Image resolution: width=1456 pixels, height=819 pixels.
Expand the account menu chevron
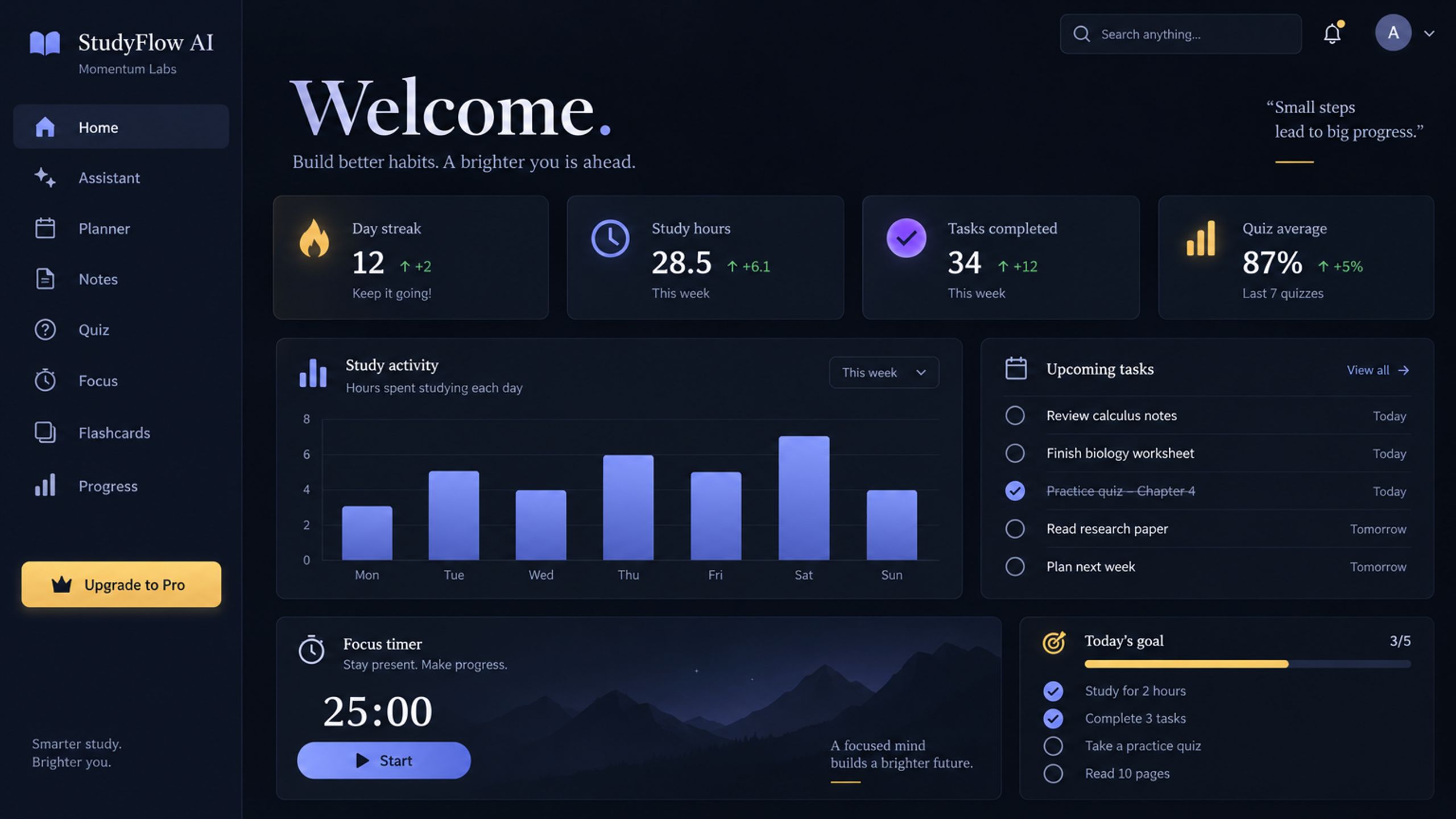(x=1429, y=34)
